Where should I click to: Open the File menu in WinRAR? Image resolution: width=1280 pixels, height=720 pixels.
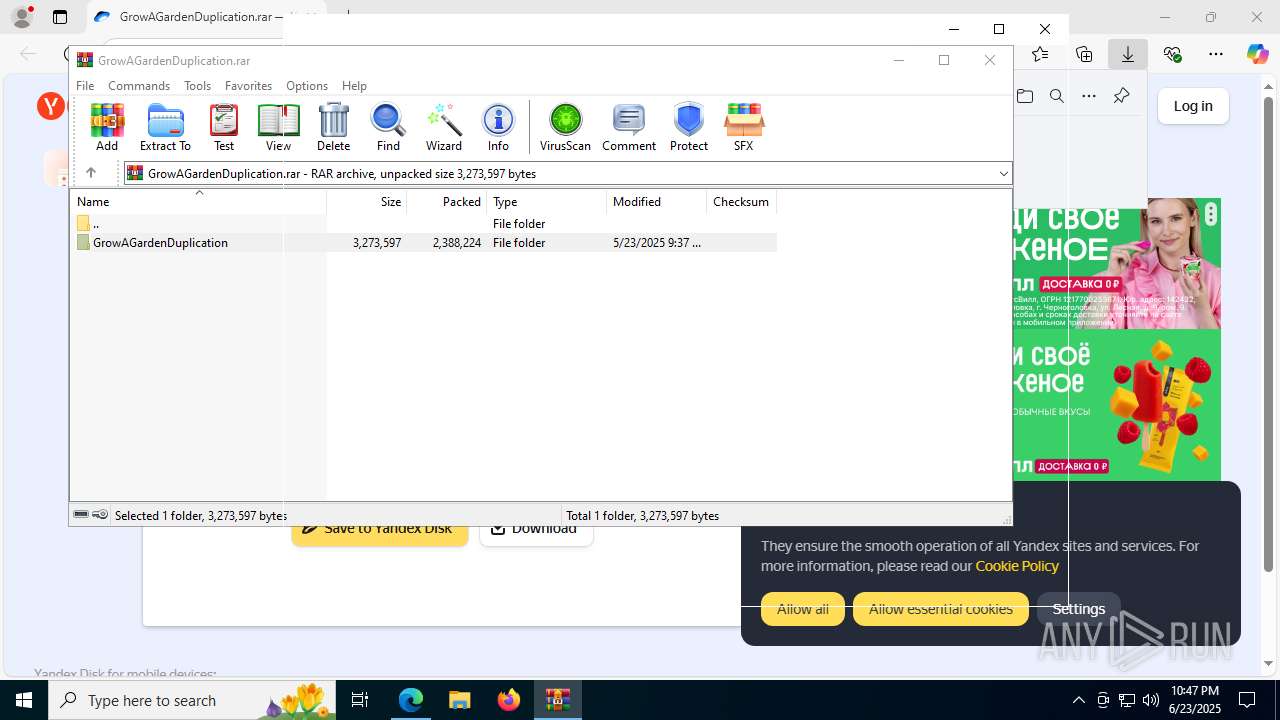(85, 86)
